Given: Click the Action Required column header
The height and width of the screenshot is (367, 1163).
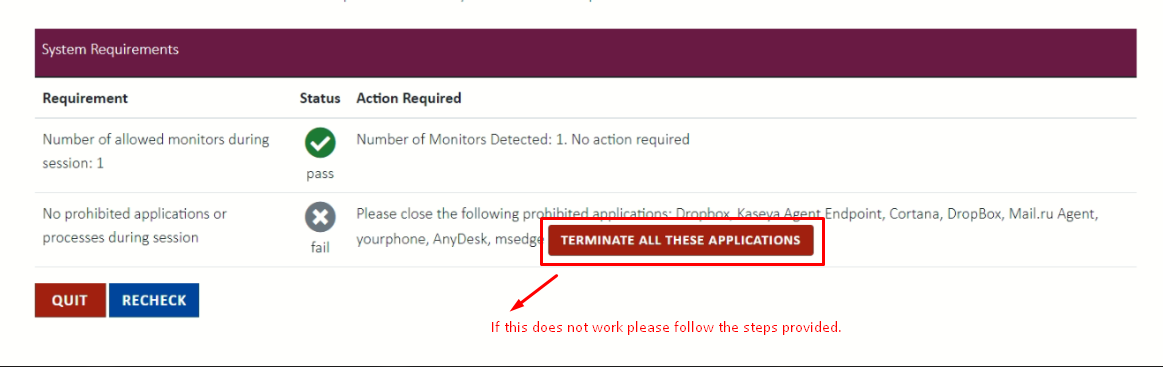Looking at the screenshot, I should [x=409, y=98].
